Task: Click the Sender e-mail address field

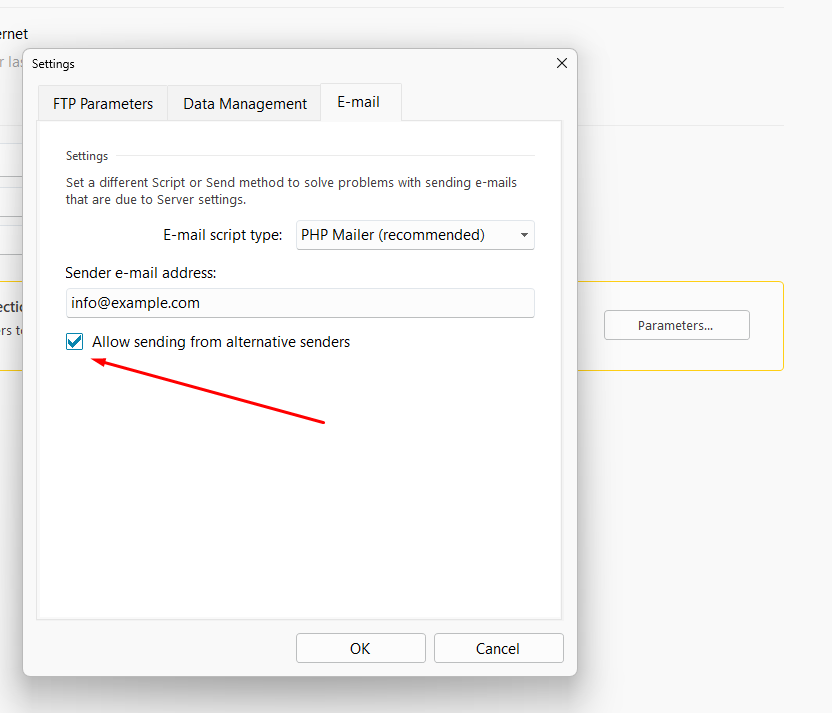Action: point(299,303)
